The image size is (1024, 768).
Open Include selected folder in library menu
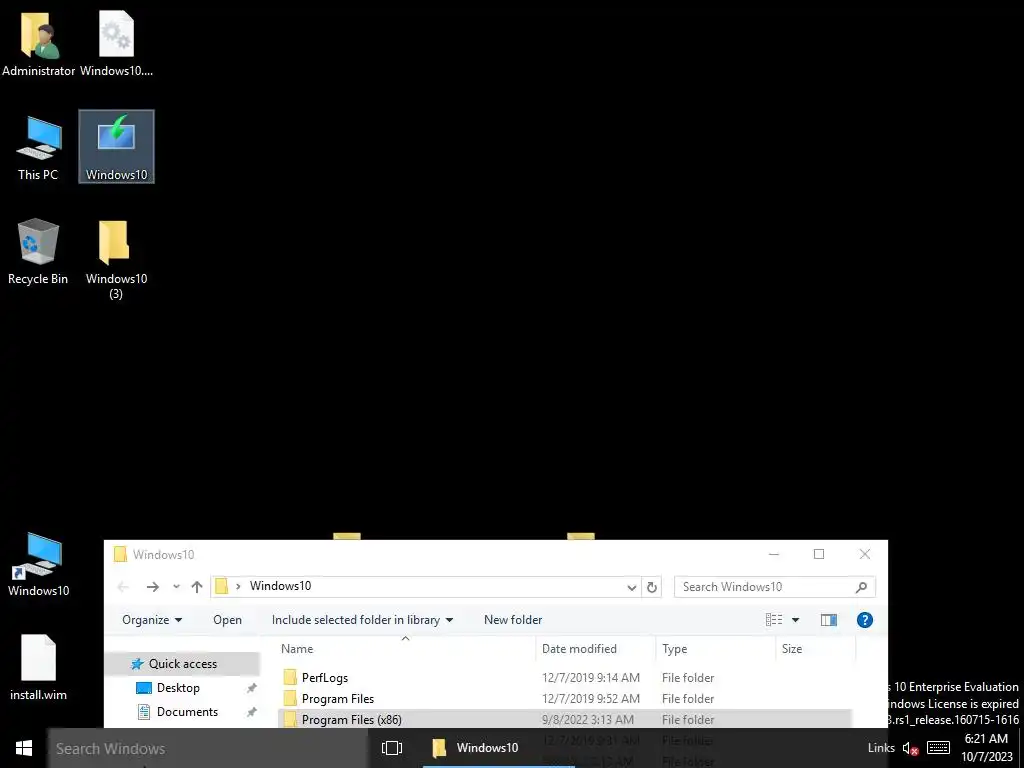tap(362, 620)
